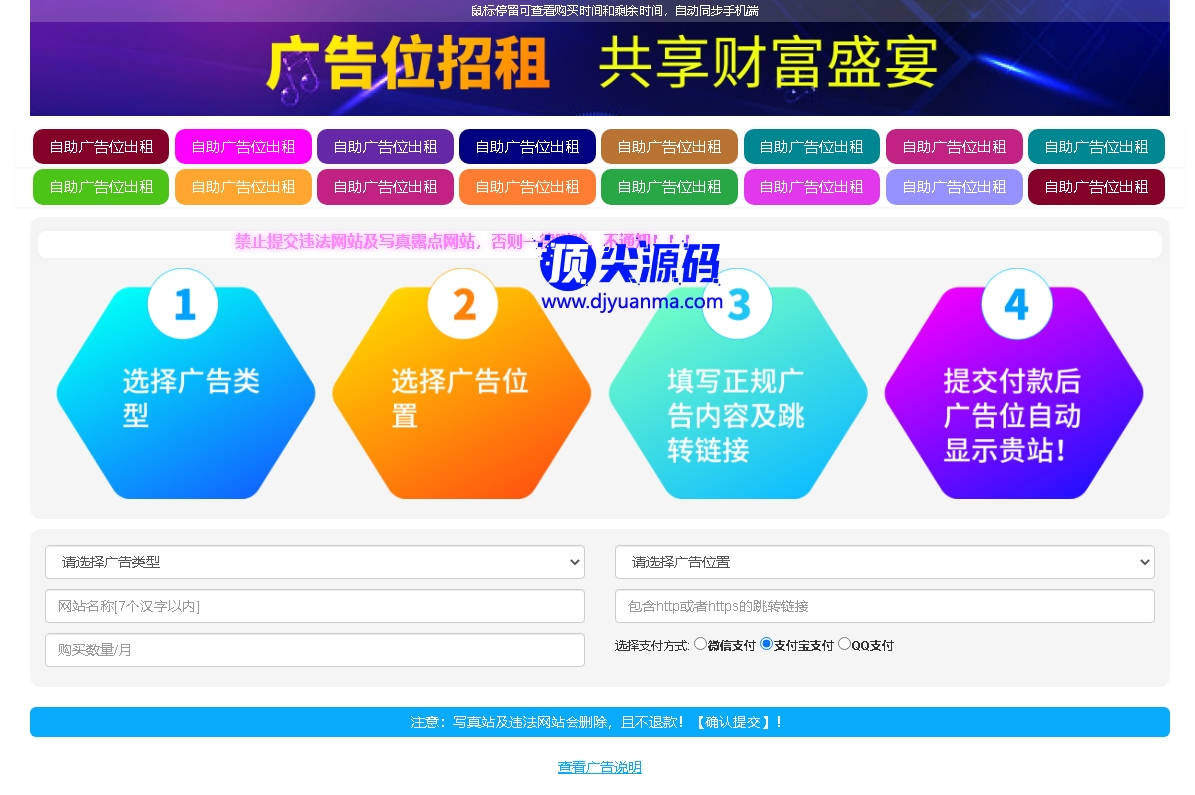
Task: Choose the QQ支付 payment radio button
Action: click(844, 644)
